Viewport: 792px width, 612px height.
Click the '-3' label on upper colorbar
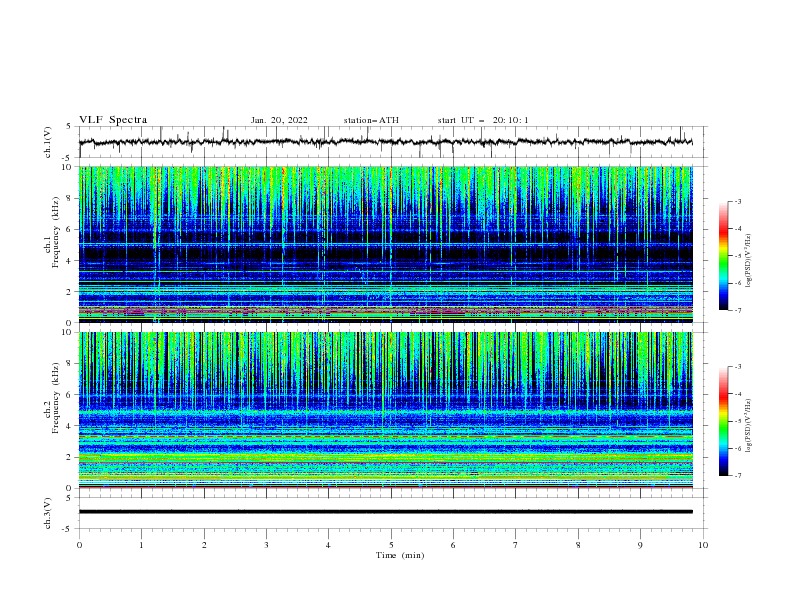[737, 201]
